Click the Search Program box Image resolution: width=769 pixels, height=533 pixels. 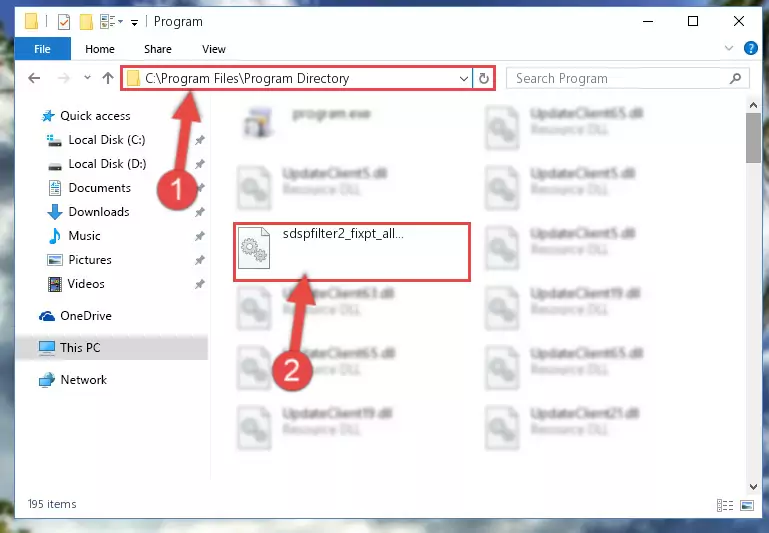[628, 78]
